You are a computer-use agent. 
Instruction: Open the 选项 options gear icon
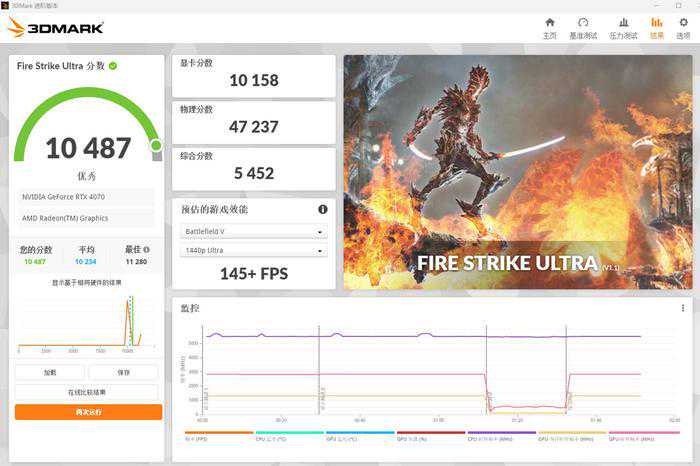[683, 27]
